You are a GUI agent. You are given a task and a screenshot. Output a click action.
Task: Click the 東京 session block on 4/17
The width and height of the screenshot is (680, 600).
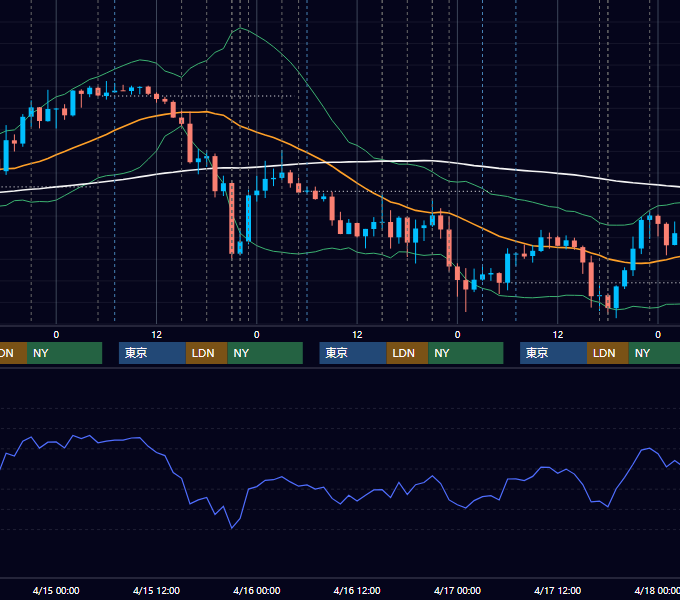point(553,353)
